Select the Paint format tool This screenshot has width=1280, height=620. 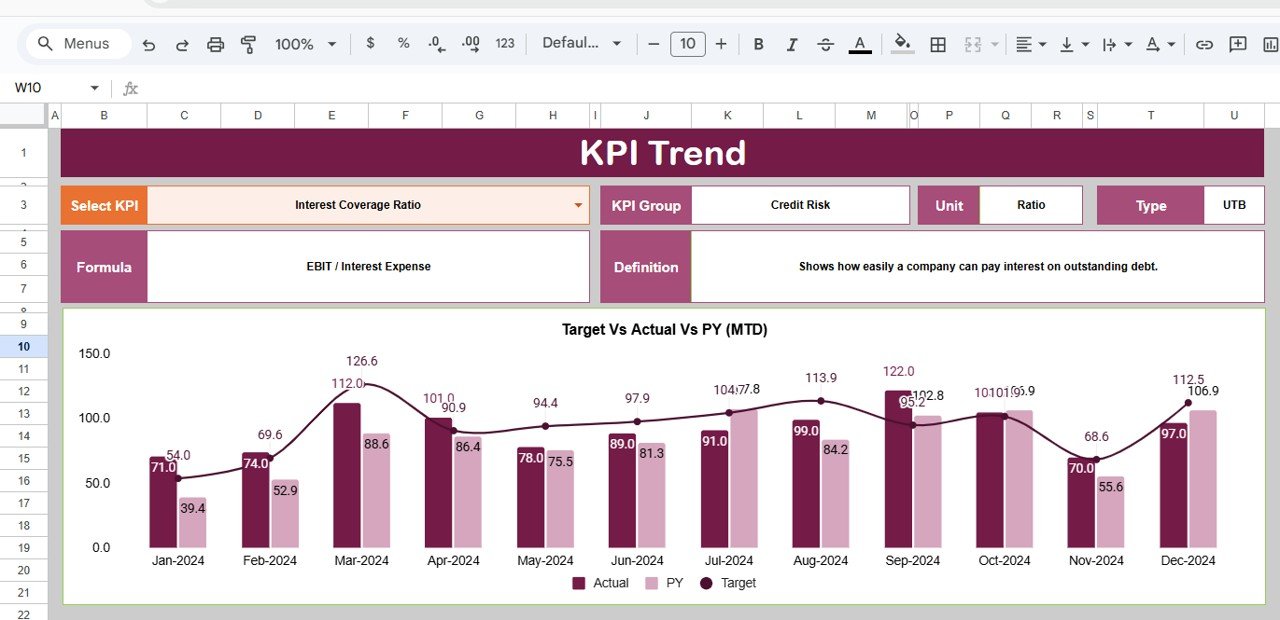pos(247,44)
